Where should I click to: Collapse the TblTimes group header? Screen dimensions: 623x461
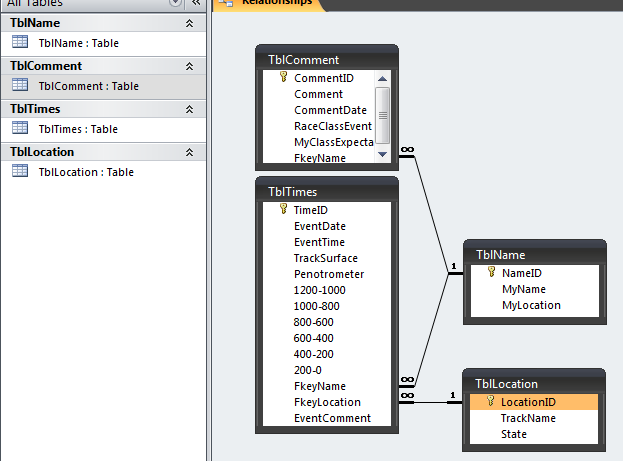pos(189,109)
